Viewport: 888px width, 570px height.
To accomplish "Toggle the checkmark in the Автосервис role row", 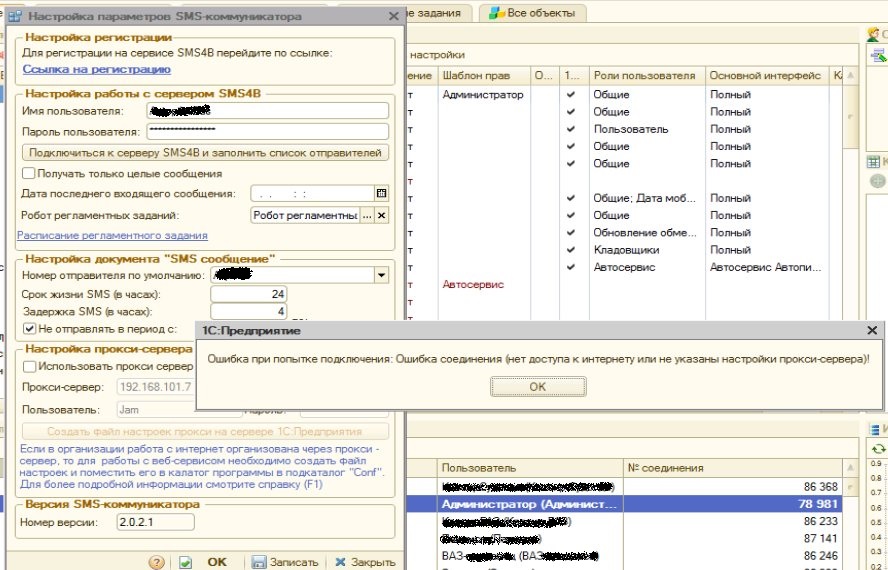I will coord(571,267).
